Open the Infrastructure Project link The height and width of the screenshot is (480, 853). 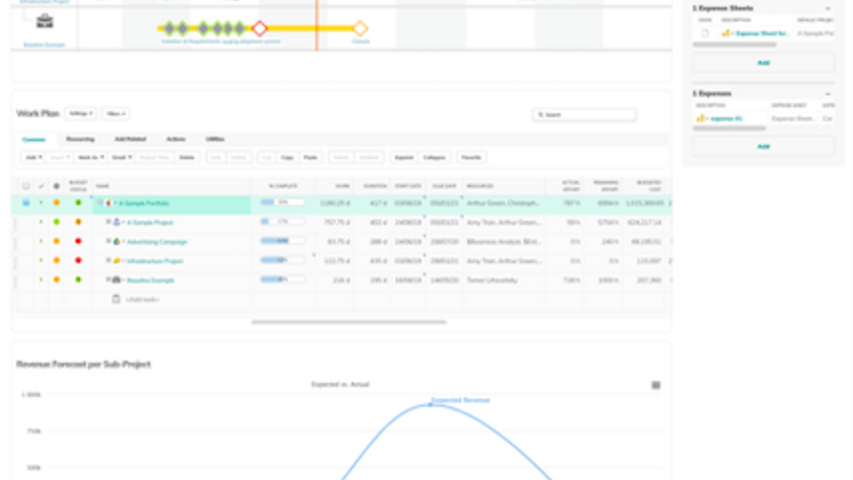click(155, 261)
